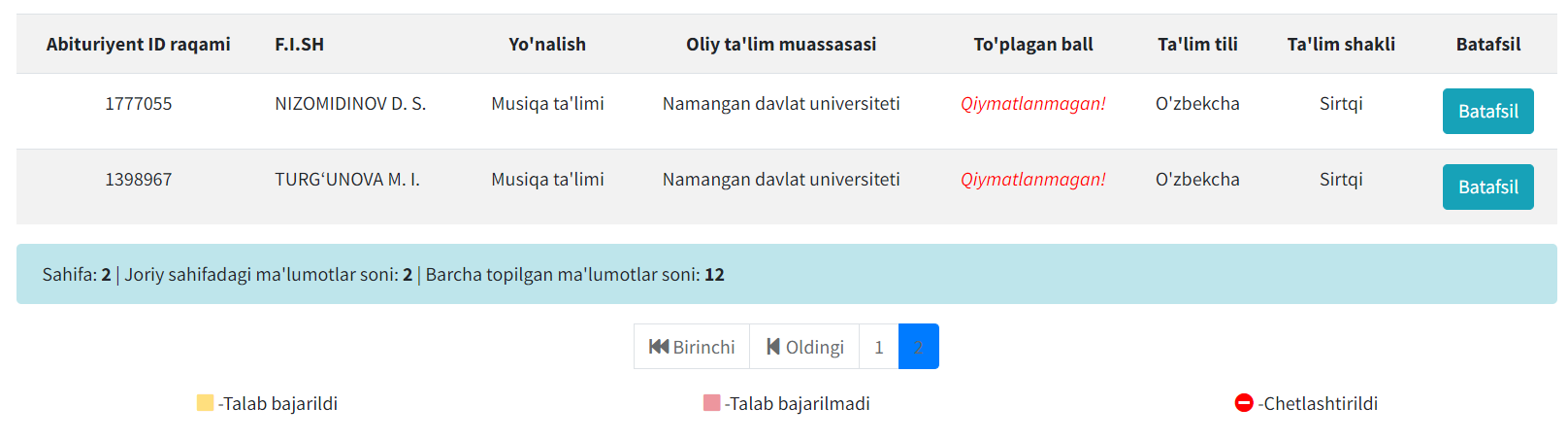This screenshot has height=441, width=1568.
Task: Click the Yo'nalish column header
Action: 547,45
